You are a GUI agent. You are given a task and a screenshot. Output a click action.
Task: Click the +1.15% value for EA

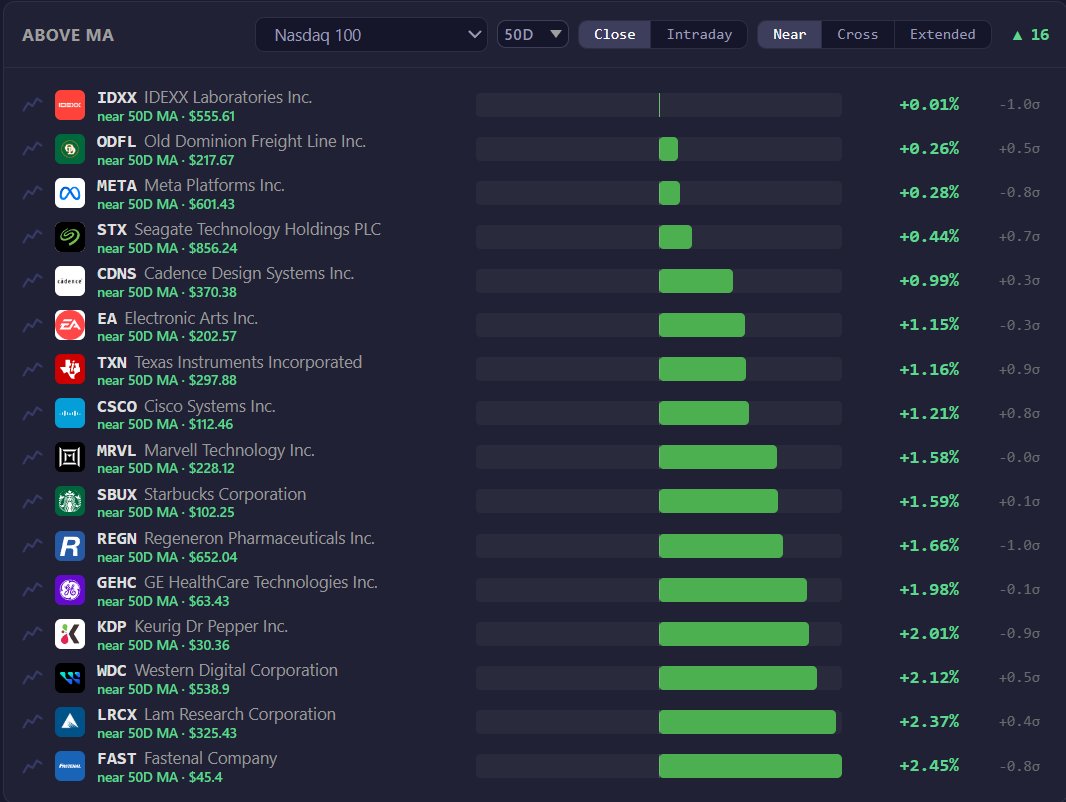pyautogui.click(x=929, y=325)
